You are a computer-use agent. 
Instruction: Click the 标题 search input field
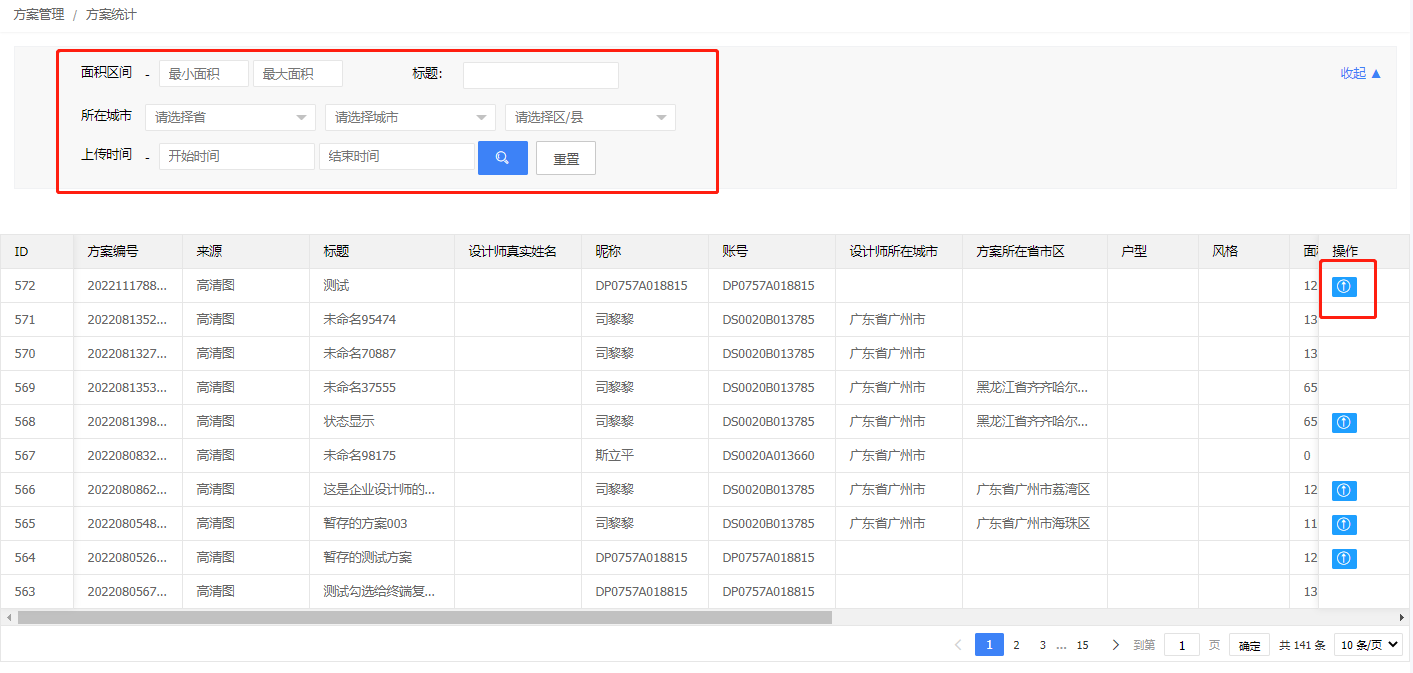(540, 75)
